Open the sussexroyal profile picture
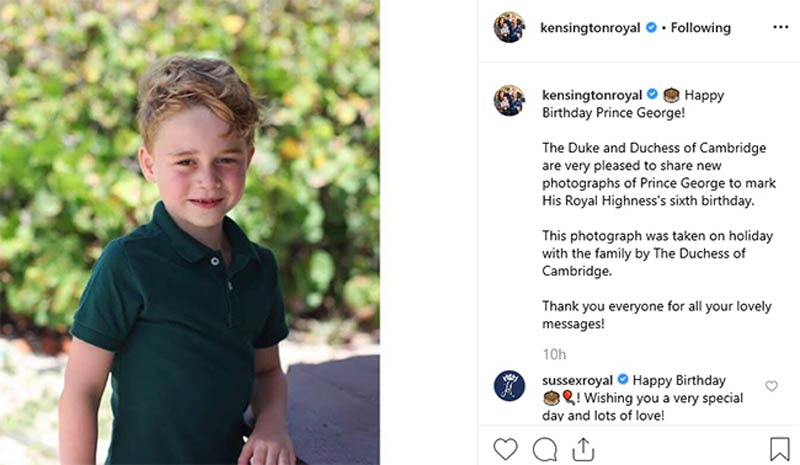 (x=510, y=386)
